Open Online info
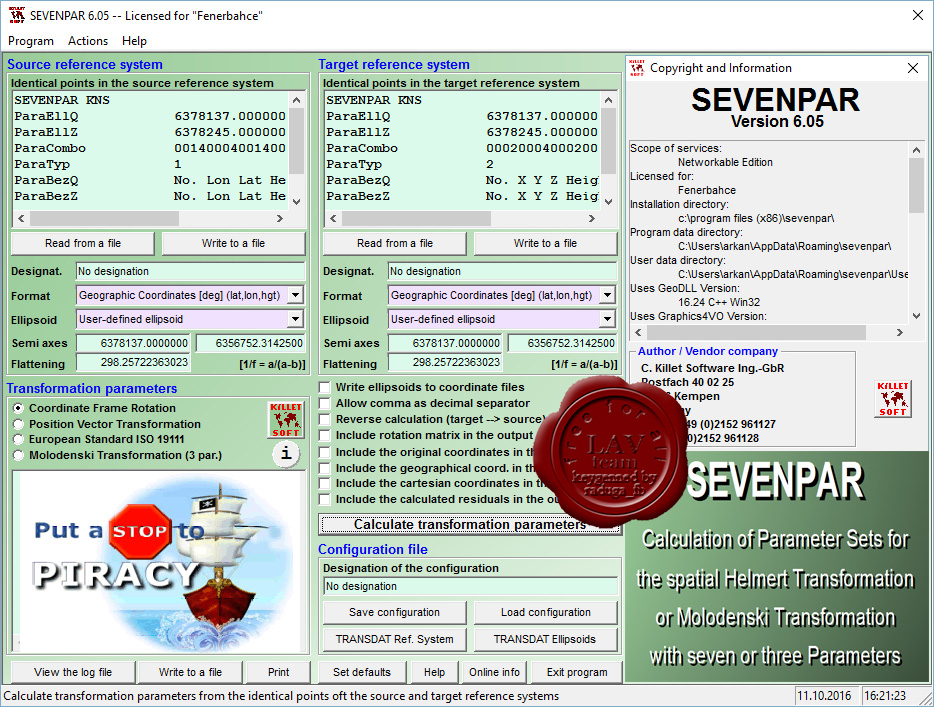This screenshot has height=707, width=934. (x=494, y=672)
